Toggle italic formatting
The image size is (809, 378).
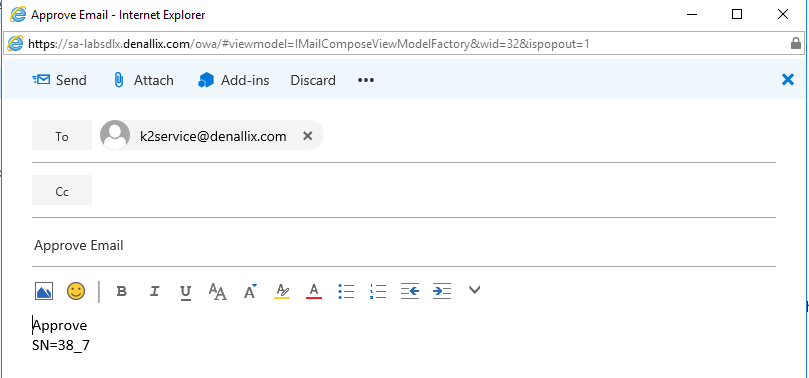coord(154,292)
